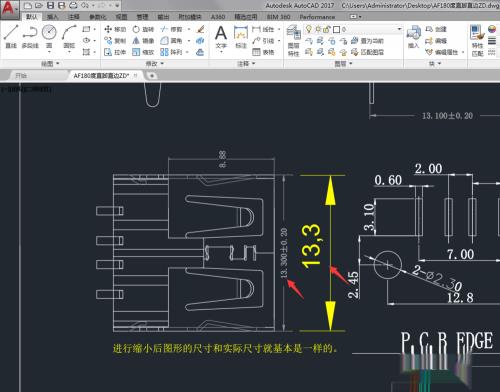Screen dimensions: 500x392
Task: Expand the Block (块) panel
Action: click(435, 63)
